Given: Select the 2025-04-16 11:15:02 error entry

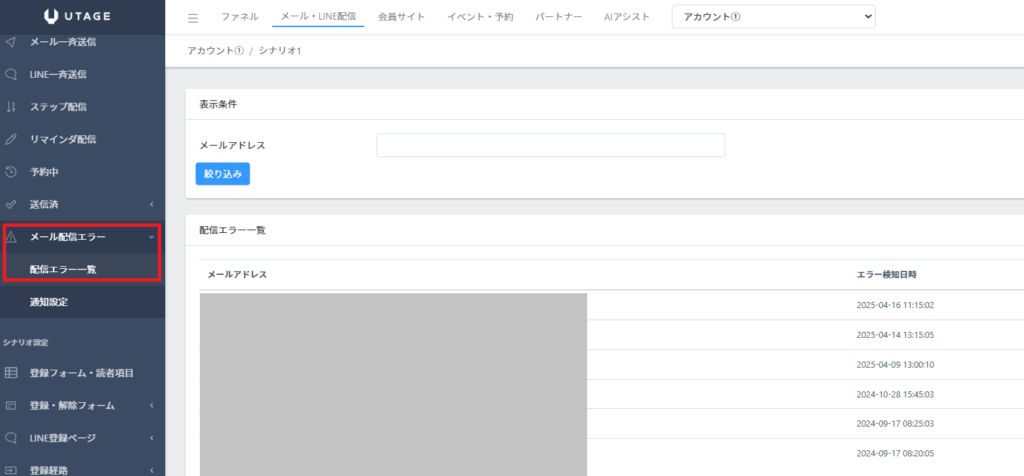Looking at the screenshot, I should [895, 305].
